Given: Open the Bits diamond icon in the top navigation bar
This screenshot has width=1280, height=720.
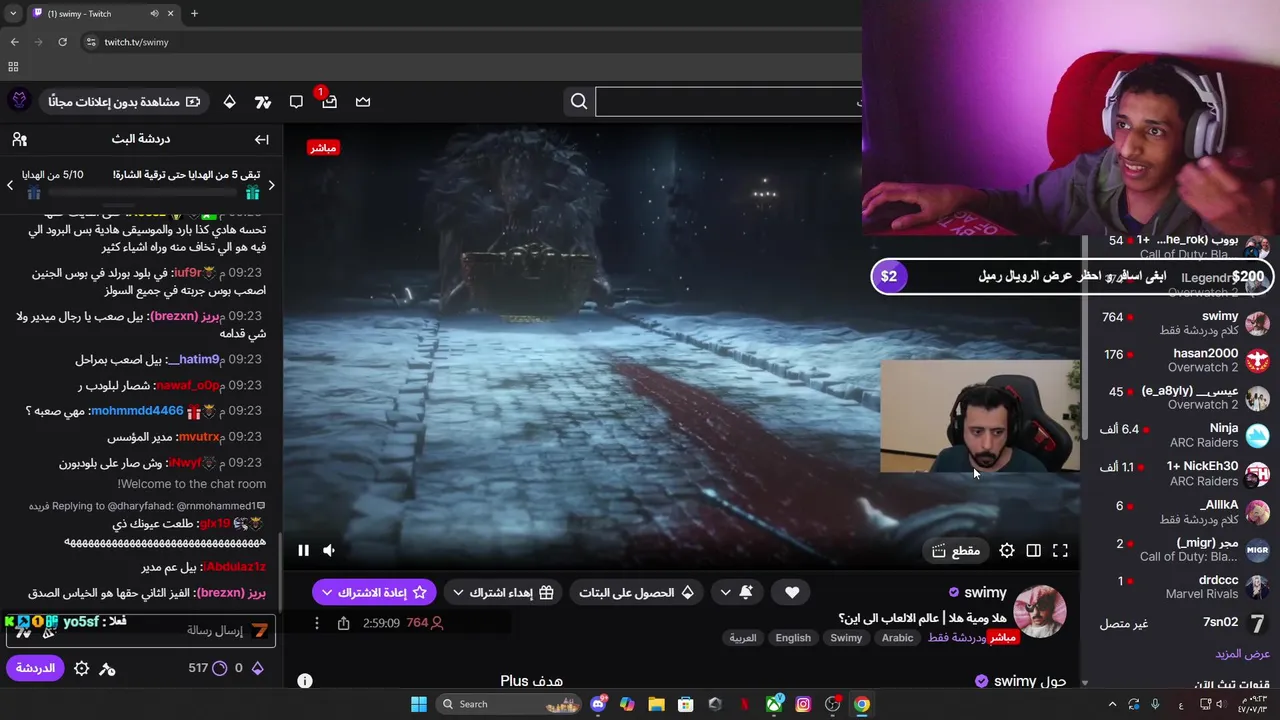Looking at the screenshot, I should click(x=229, y=101).
